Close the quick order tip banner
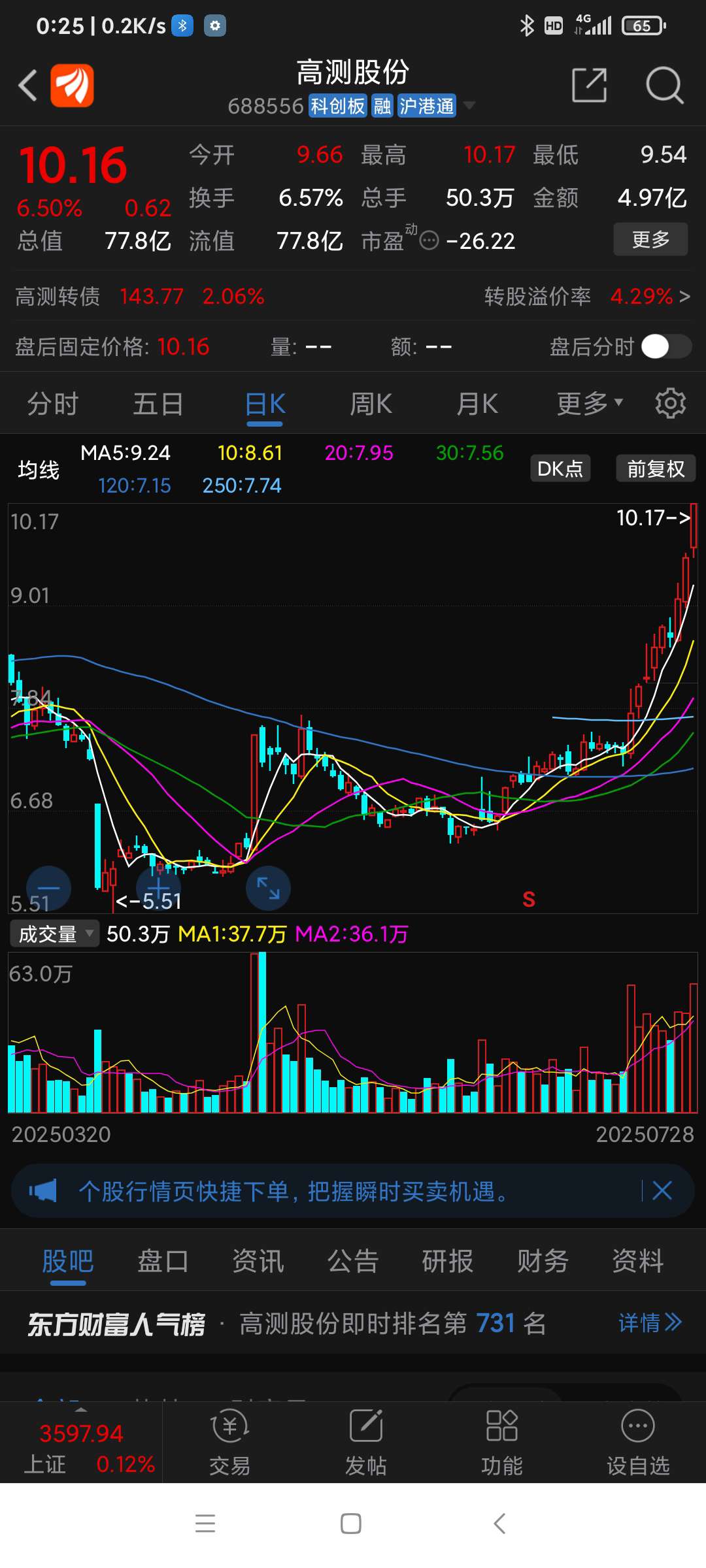The width and height of the screenshot is (706, 1568). (x=662, y=1190)
